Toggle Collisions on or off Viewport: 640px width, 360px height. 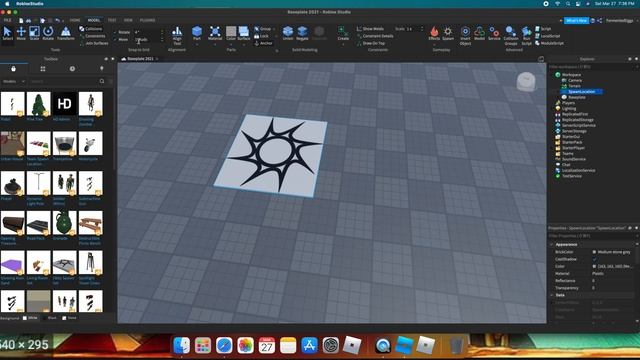[91, 29]
